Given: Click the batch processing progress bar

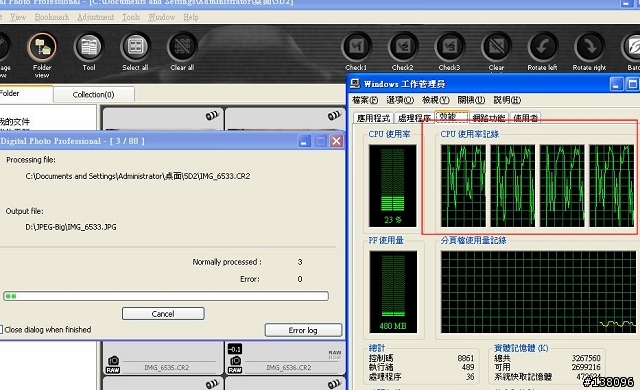Looking at the screenshot, I should pos(166,296).
